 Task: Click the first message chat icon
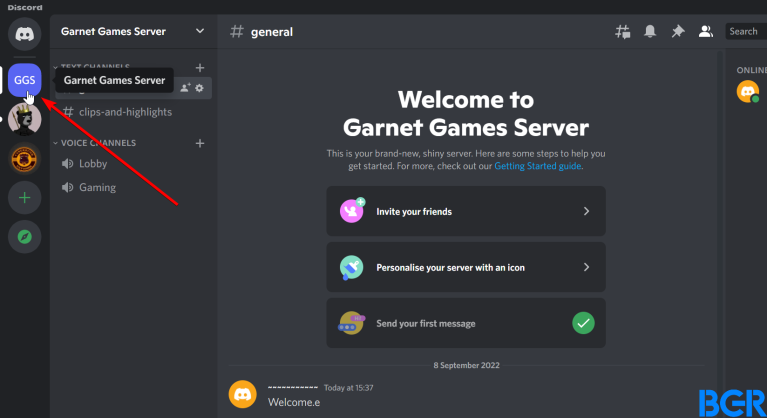[x=351, y=323]
